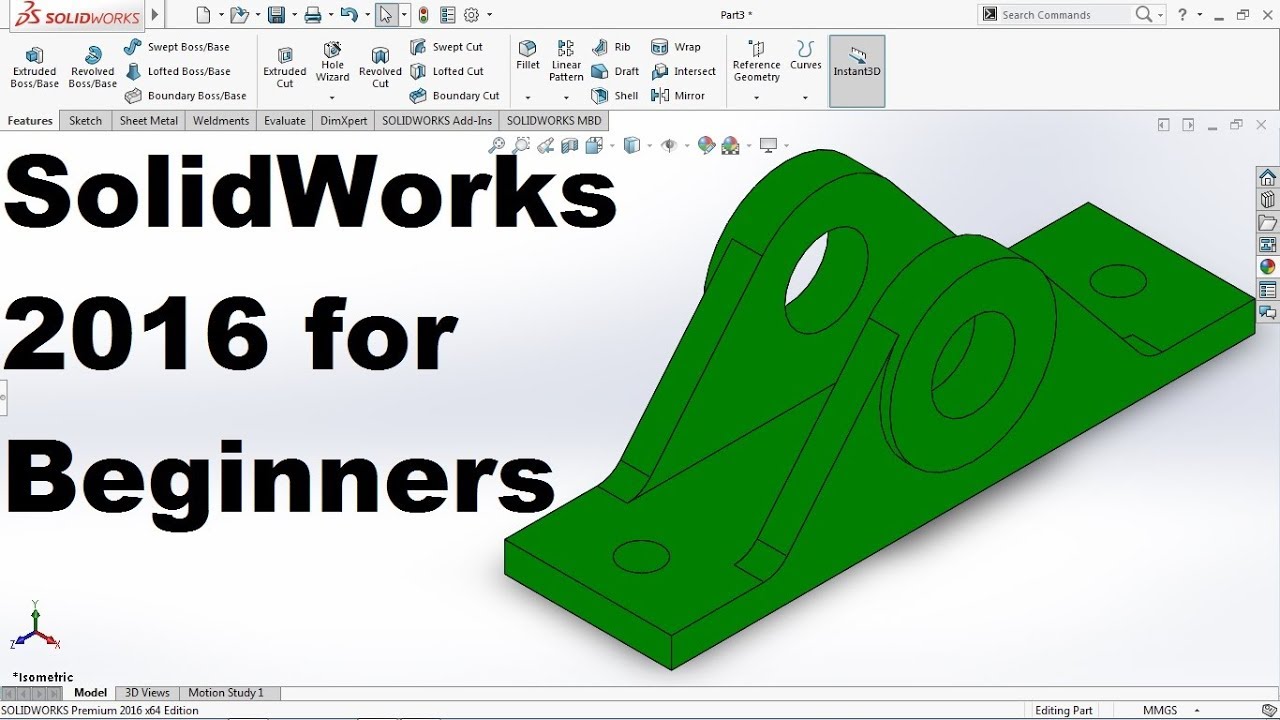Toggle the Select cursor tool
The width and height of the screenshot is (1280, 720).
click(386, 15)
